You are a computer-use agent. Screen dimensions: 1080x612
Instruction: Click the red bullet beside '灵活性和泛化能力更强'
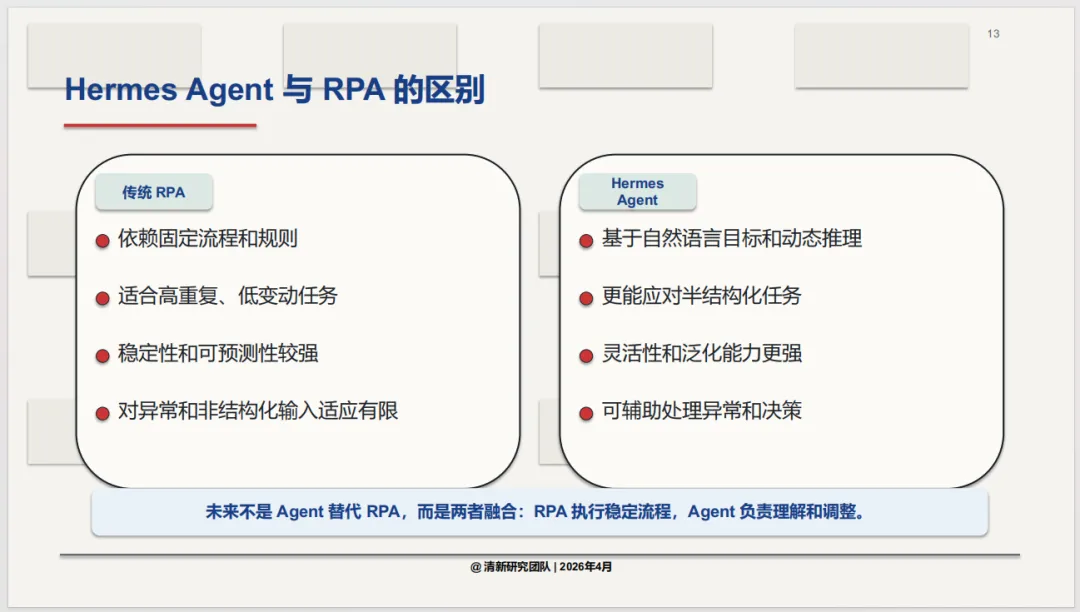586,356
